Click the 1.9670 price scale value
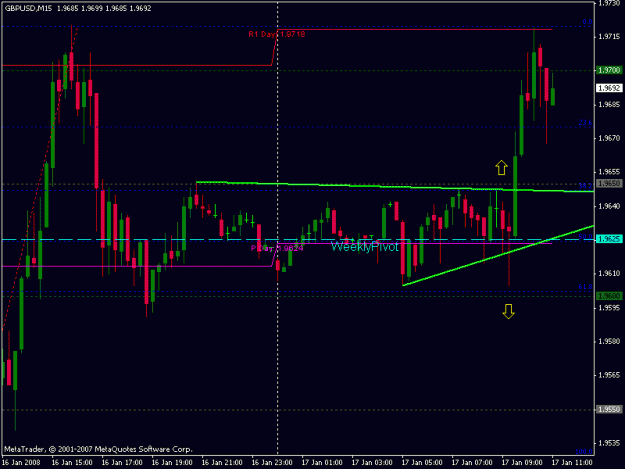This screenshot has height=469, width=625. point(609,138)
